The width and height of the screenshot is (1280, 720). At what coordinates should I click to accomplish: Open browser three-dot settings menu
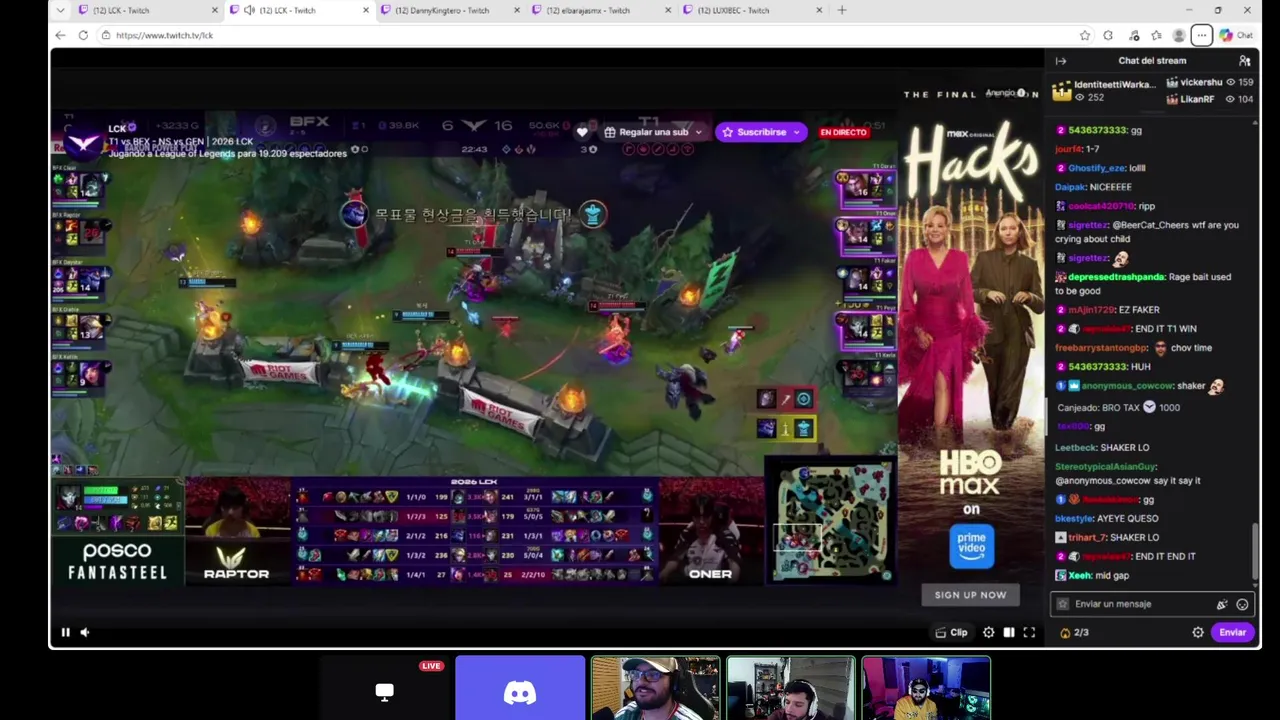(x=1202, y=35)
